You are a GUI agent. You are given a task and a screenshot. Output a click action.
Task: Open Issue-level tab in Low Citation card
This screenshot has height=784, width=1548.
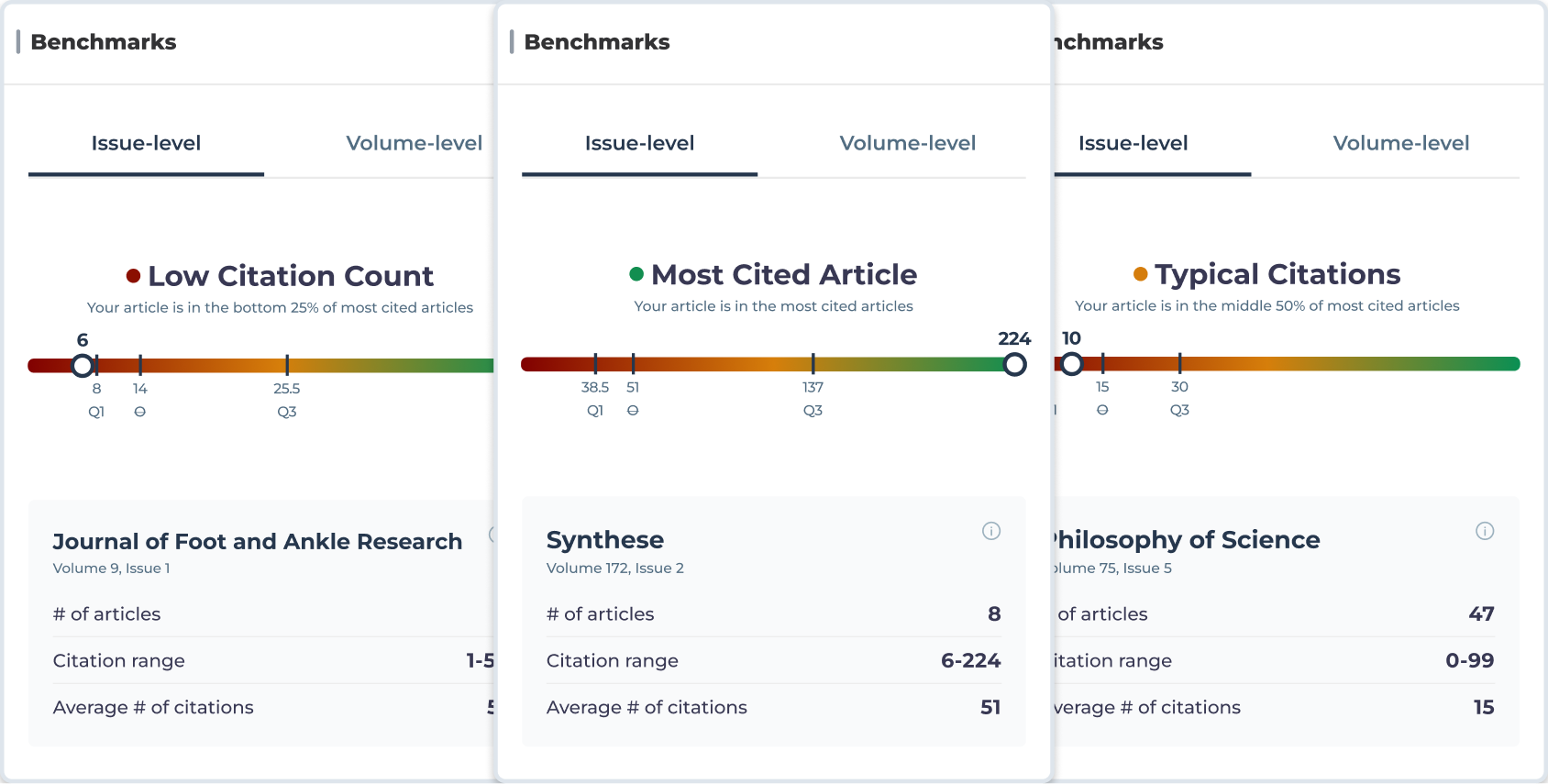(x=146, y=144)
